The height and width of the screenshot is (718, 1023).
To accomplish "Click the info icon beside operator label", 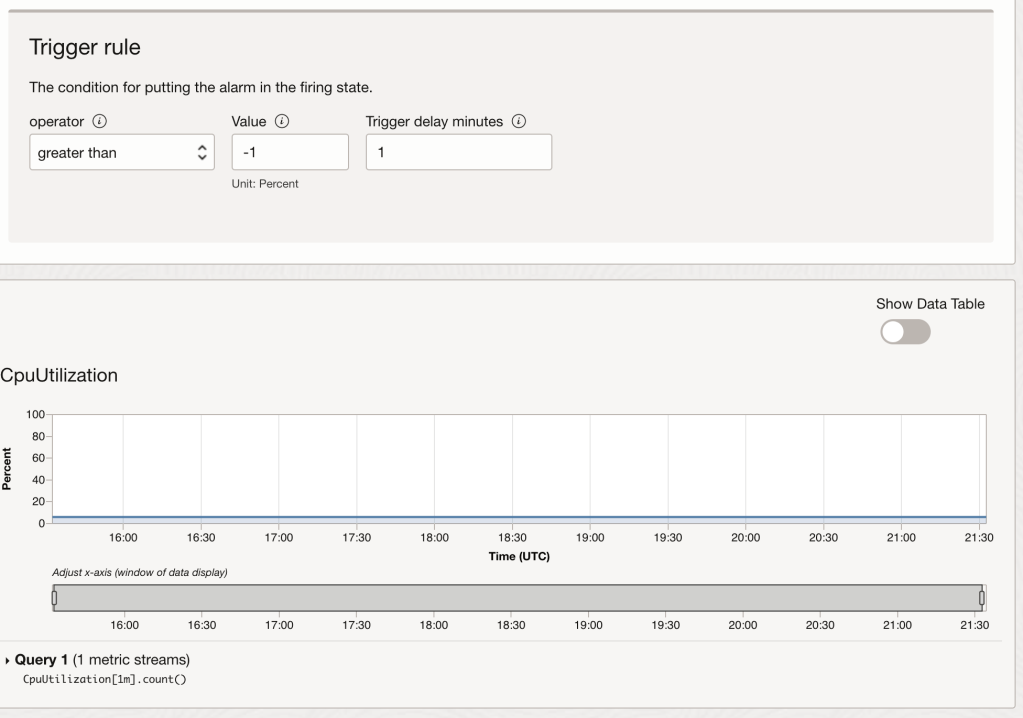I will click(99, 121).
